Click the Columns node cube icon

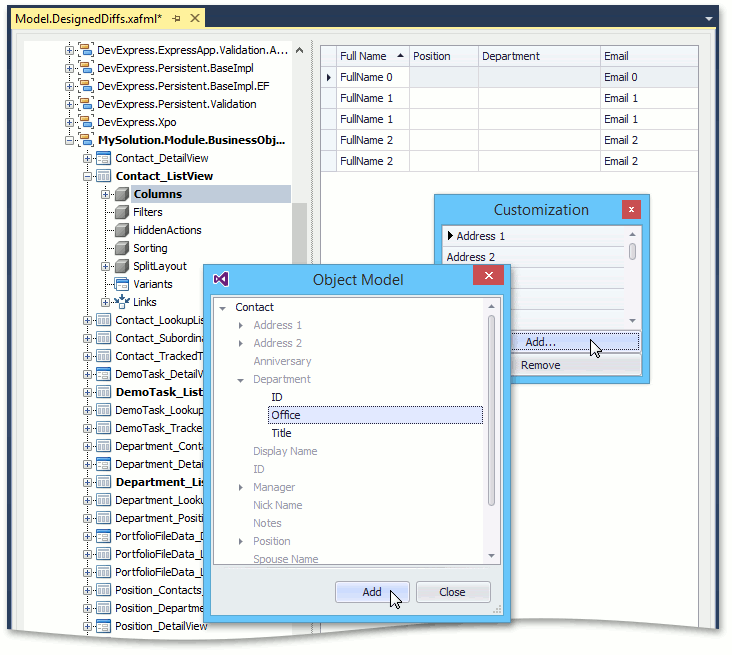coord(122,194)
